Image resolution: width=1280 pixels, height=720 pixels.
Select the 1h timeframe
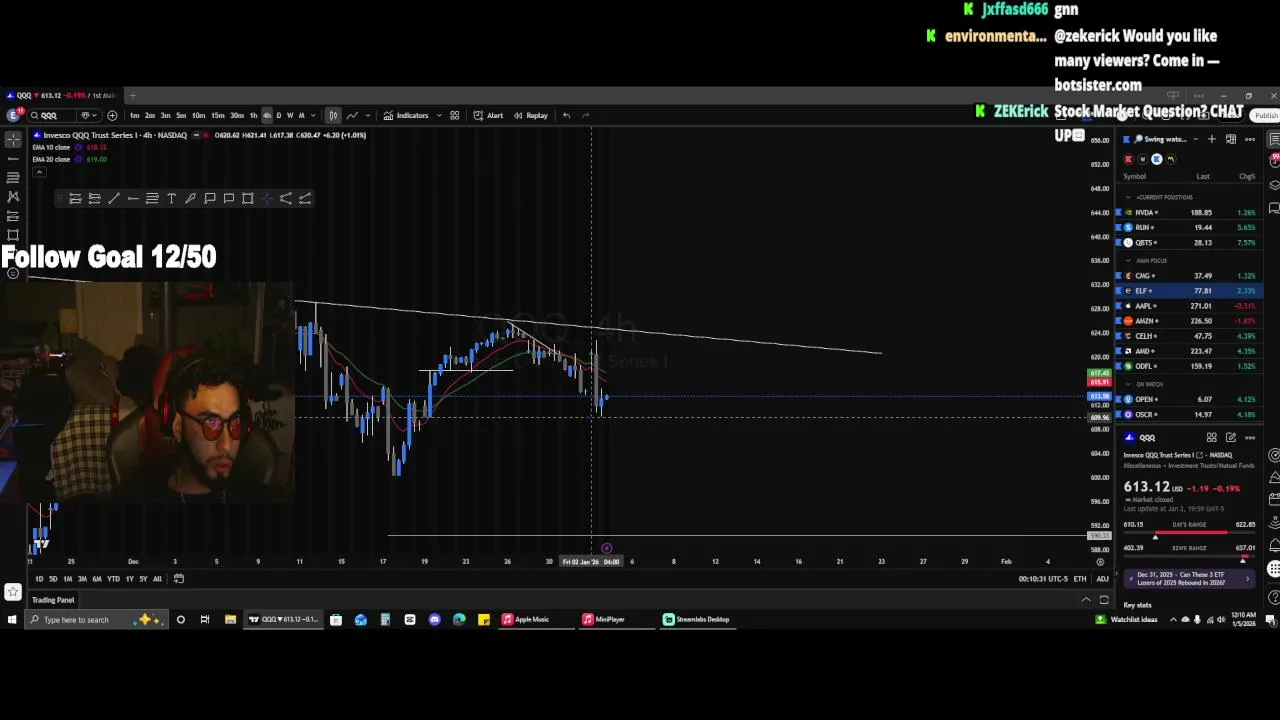coord(253,115)
